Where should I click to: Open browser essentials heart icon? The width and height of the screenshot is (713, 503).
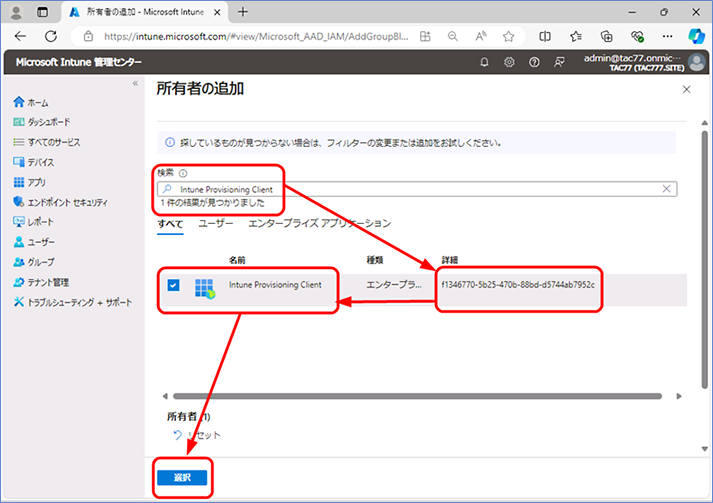(637, 36)
